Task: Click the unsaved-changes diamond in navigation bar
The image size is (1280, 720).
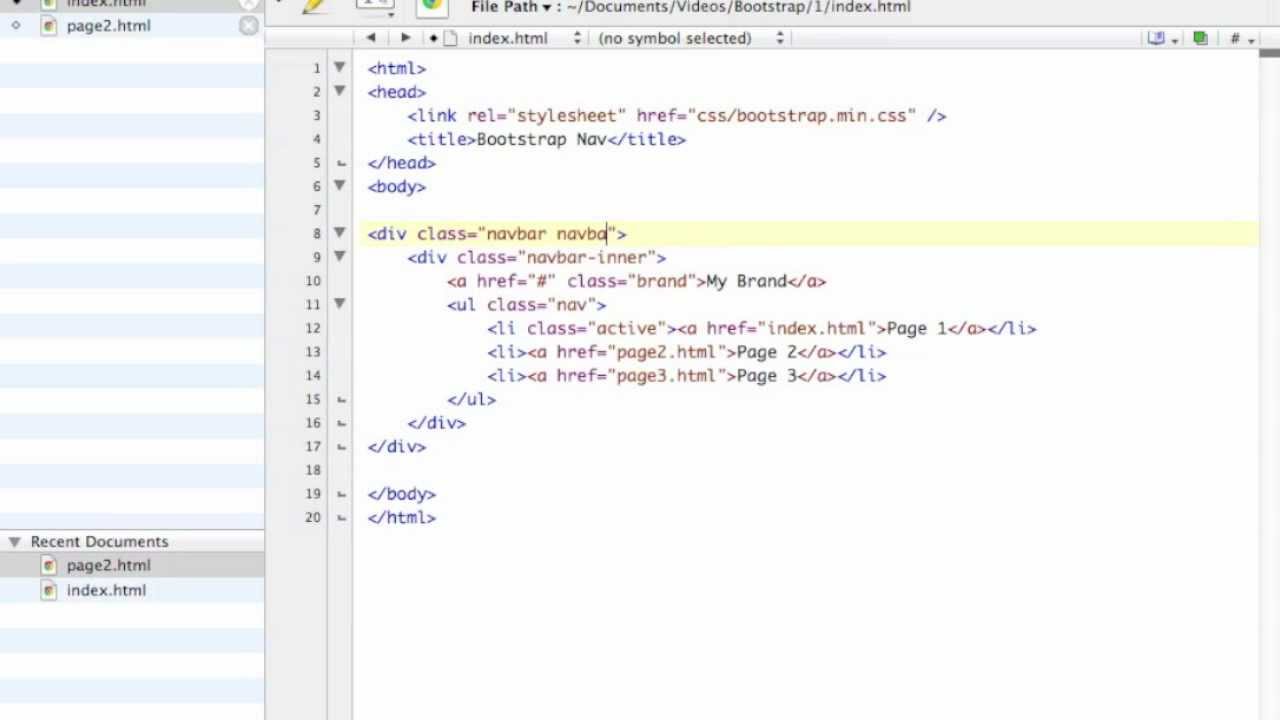Action: (433, 38)
